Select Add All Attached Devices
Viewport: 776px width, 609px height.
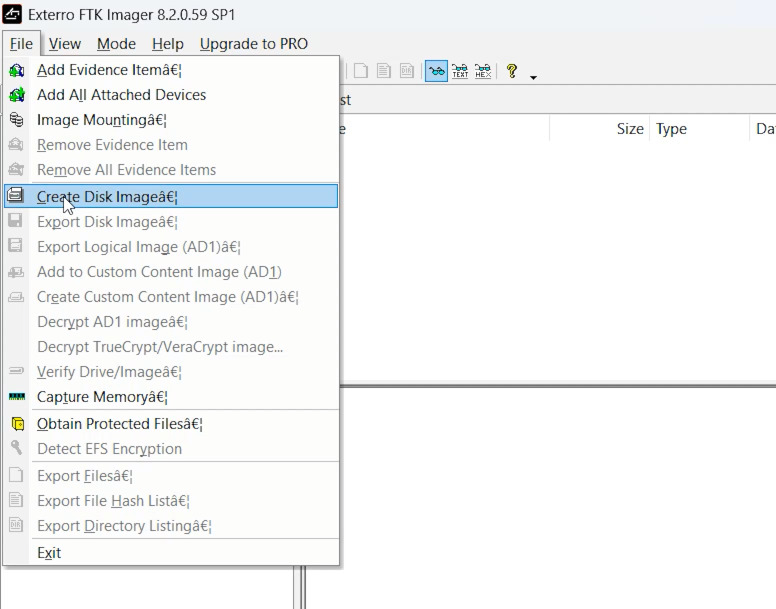[171, 95]
